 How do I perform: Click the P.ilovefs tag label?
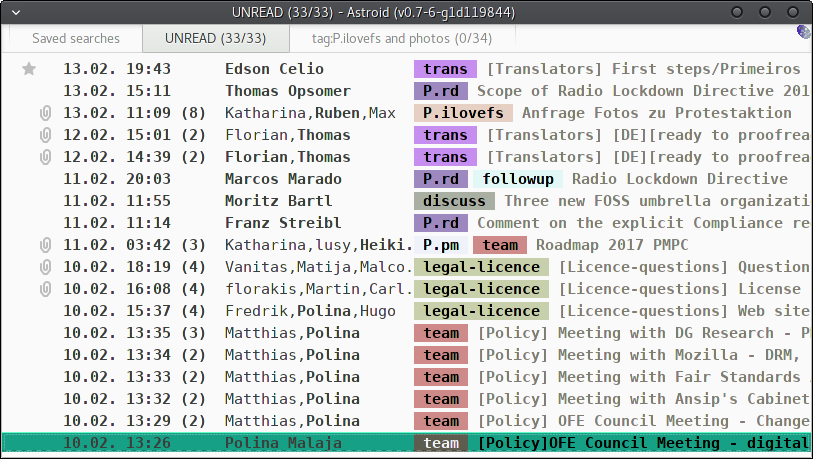pyautogui.click(x=463, y=113)
